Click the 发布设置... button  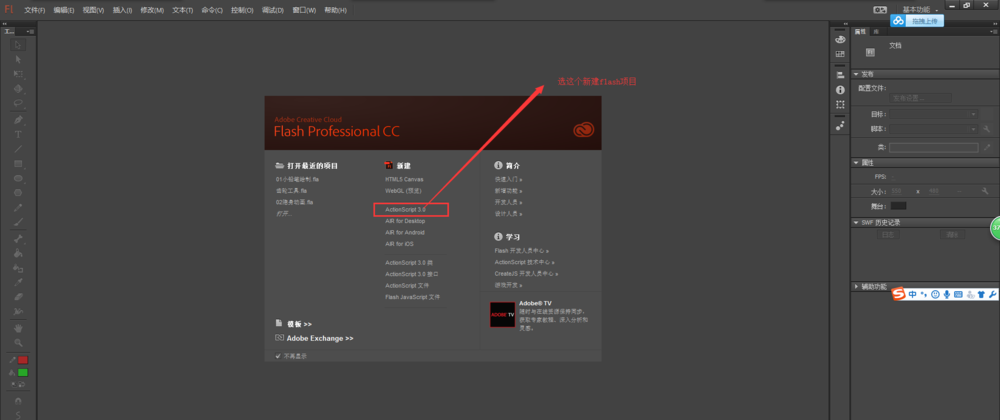coord(920,98)
